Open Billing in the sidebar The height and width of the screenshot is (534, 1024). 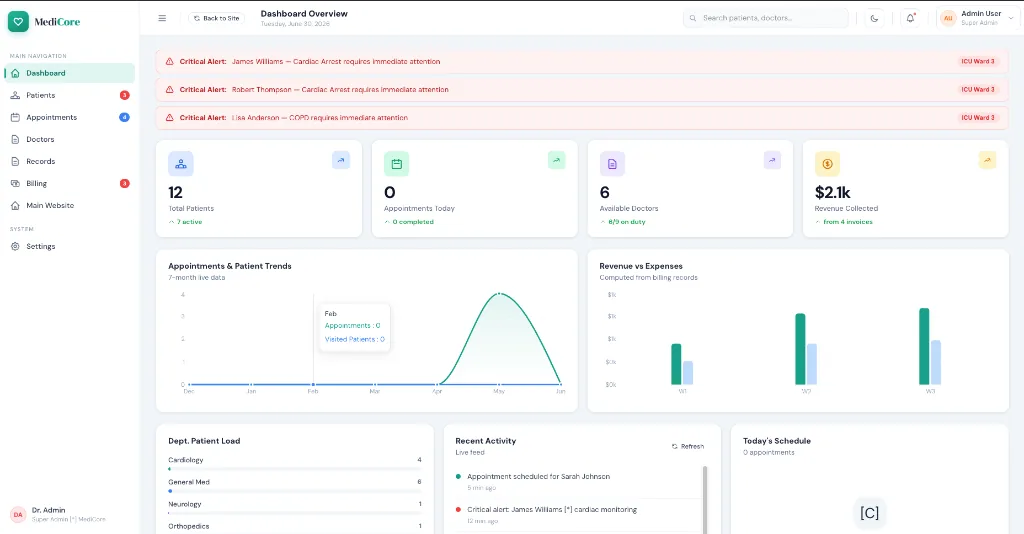[69, 183]
